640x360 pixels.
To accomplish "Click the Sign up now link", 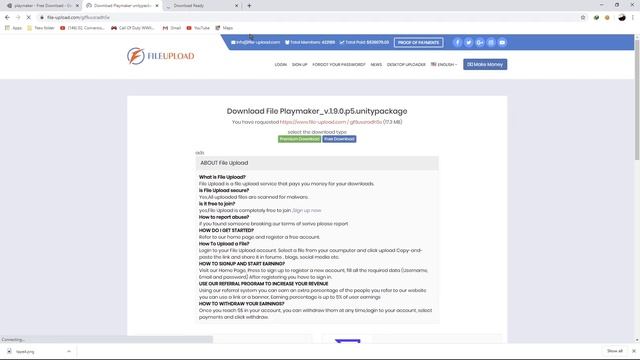I will (307, 210).
